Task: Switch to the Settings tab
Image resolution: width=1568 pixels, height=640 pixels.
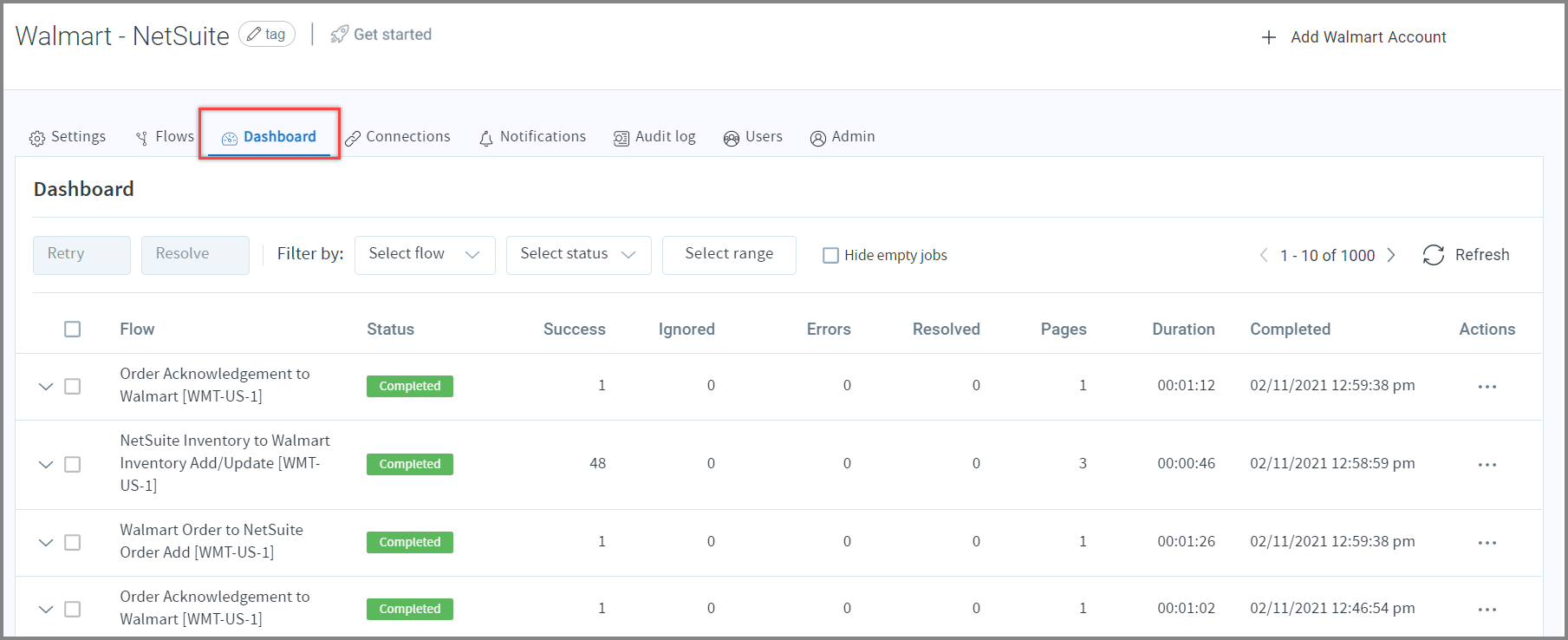Action: coord(68,137)
